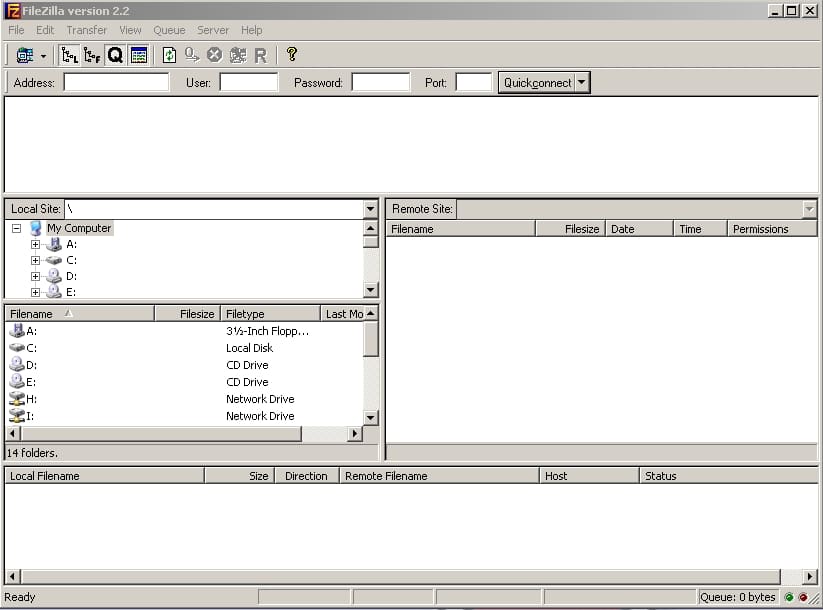Click the Quickconnect button
823x610 pixels.
538,82
